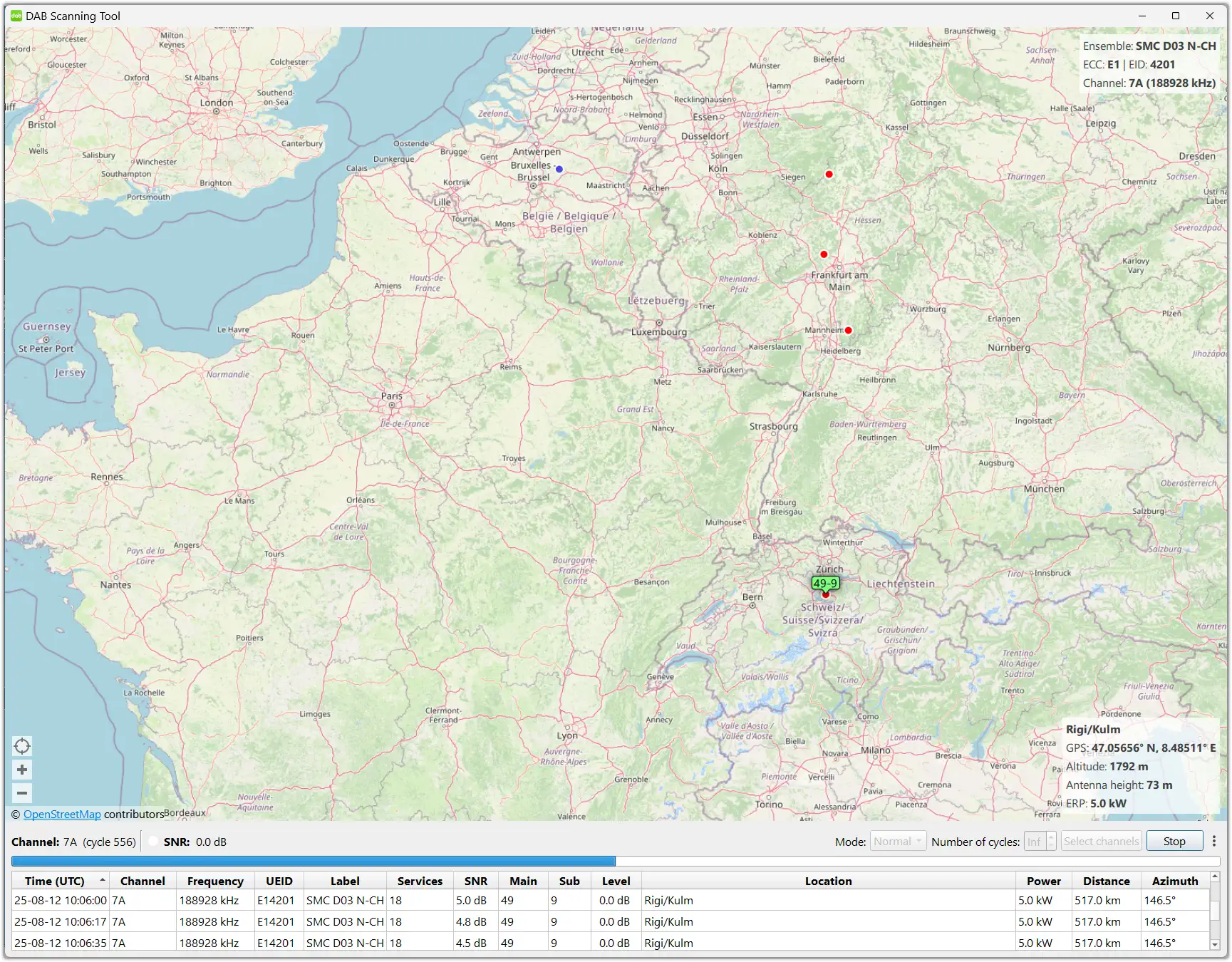
Task: Sort table by Channel column header
Action: pos(143,881)
